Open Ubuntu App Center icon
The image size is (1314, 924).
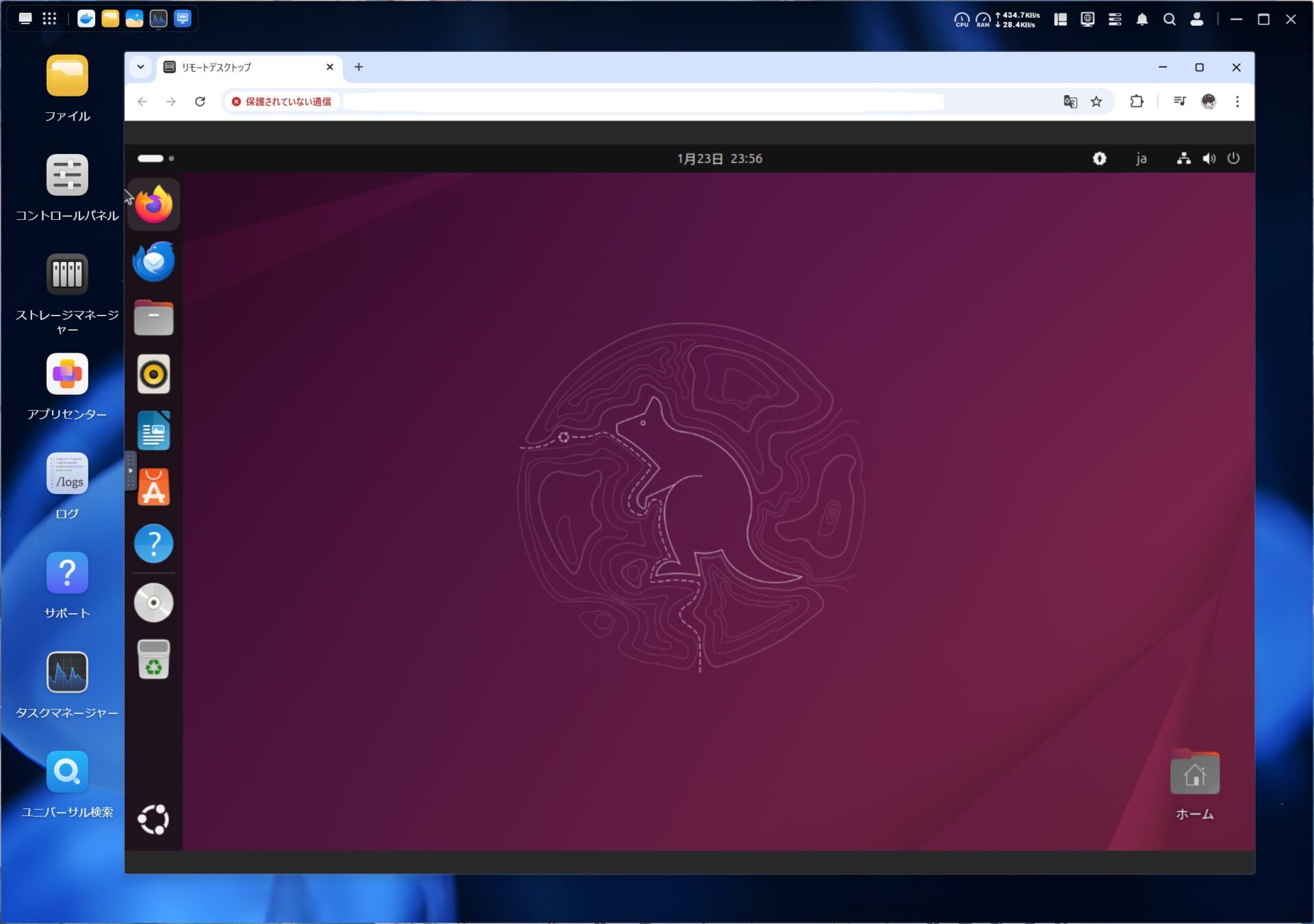pos(153,487)
